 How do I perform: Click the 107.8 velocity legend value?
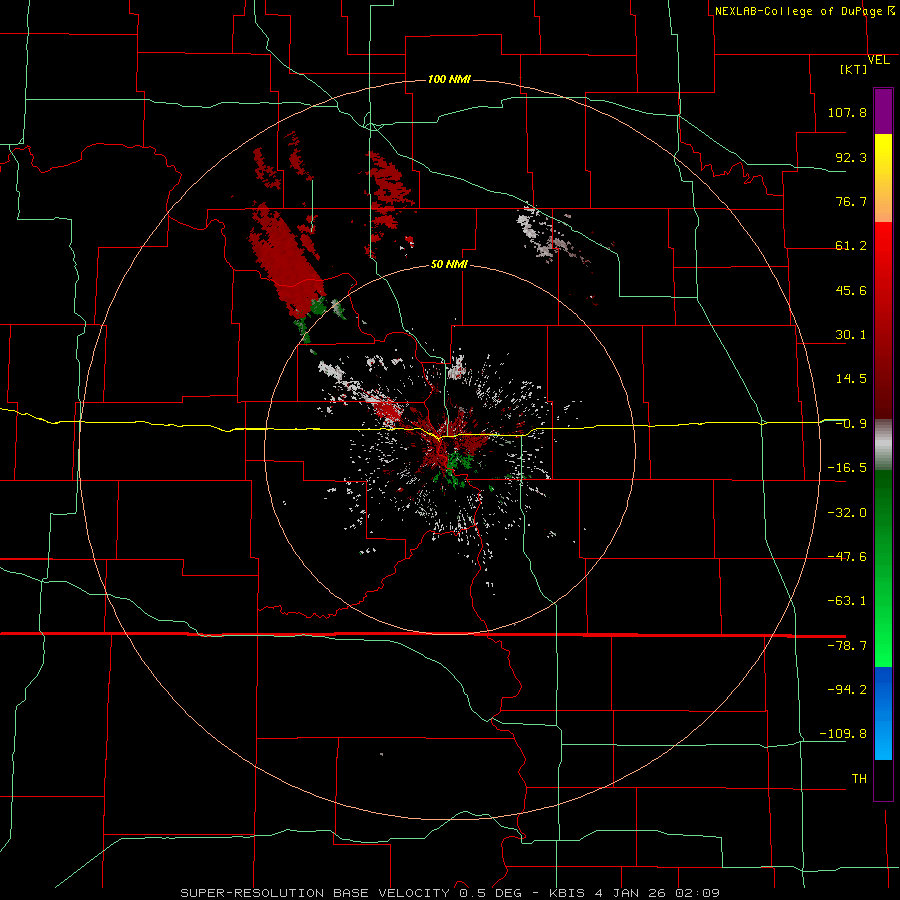click(847, 112)
